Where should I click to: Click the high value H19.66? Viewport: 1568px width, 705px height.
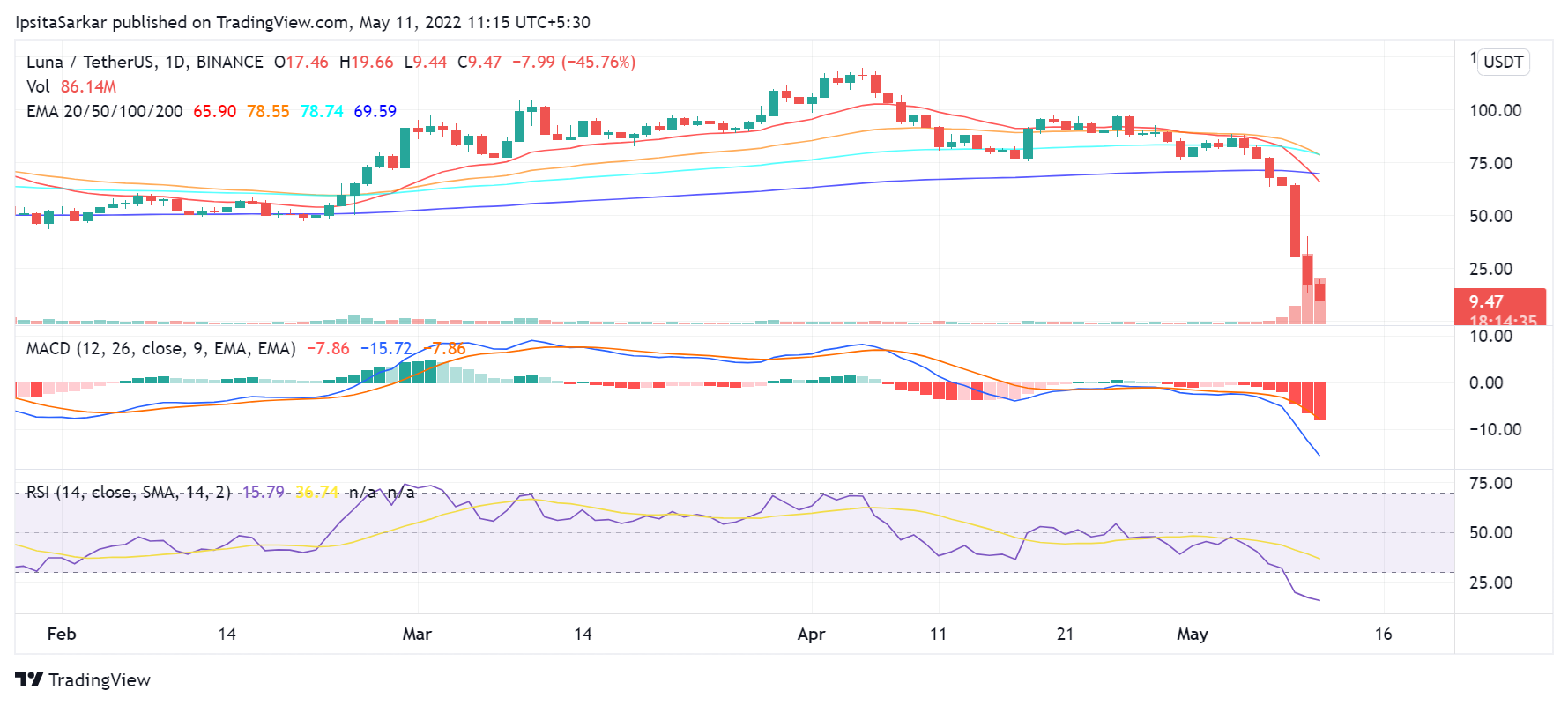pos(367,62)
